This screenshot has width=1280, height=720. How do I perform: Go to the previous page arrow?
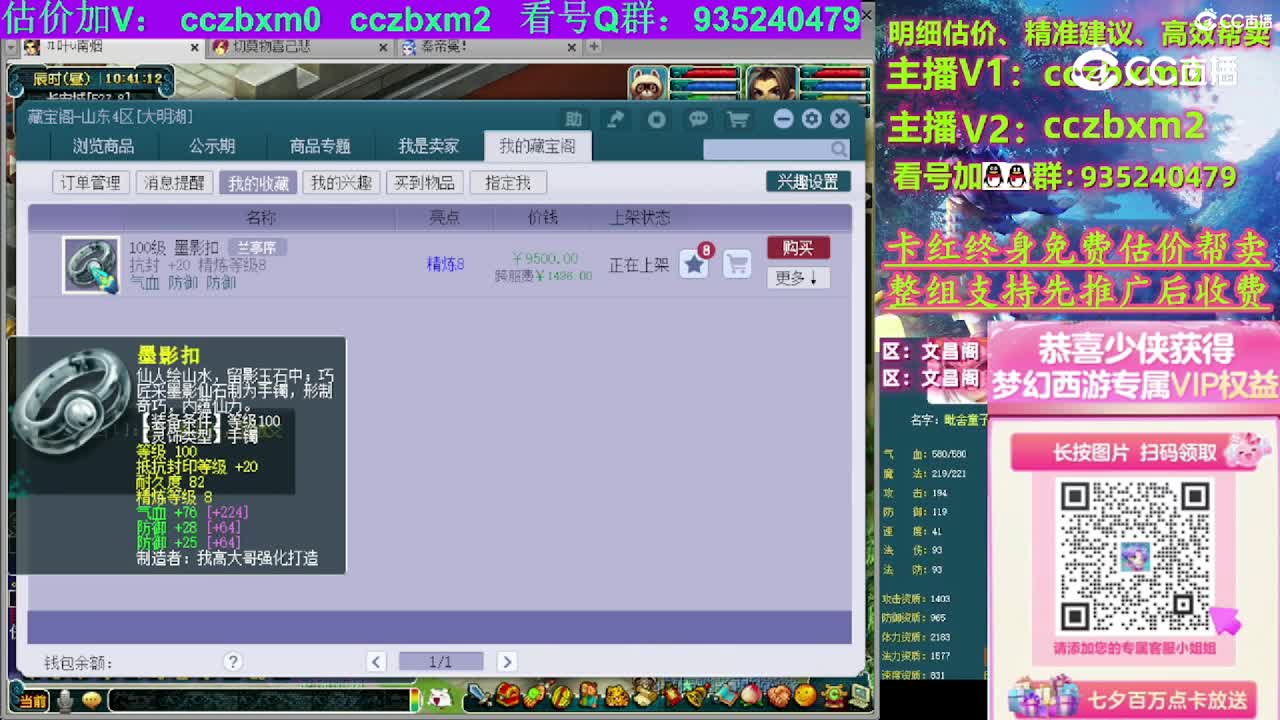click(376, 661)
